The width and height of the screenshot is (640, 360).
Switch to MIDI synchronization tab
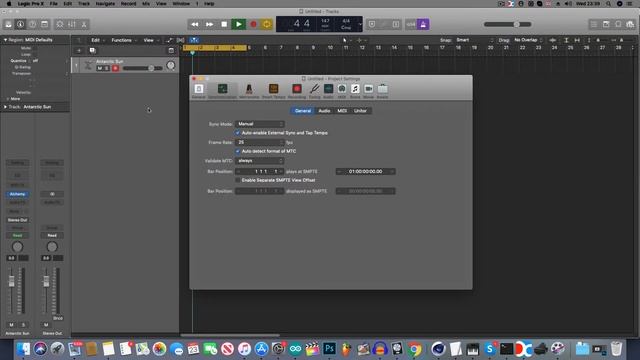click(342, 111)
